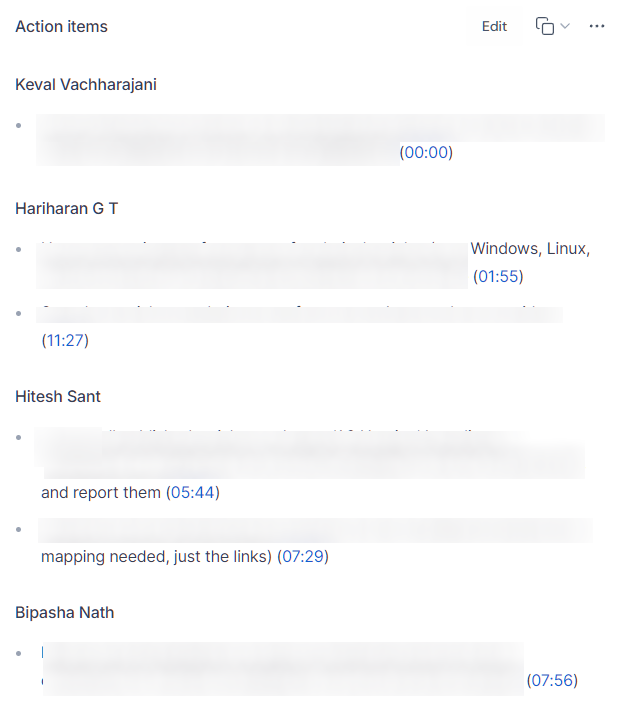Viewport: 620px width, 706px height.
Task: Click the "mapping needed, just the links" text
Action: (154, 556)
